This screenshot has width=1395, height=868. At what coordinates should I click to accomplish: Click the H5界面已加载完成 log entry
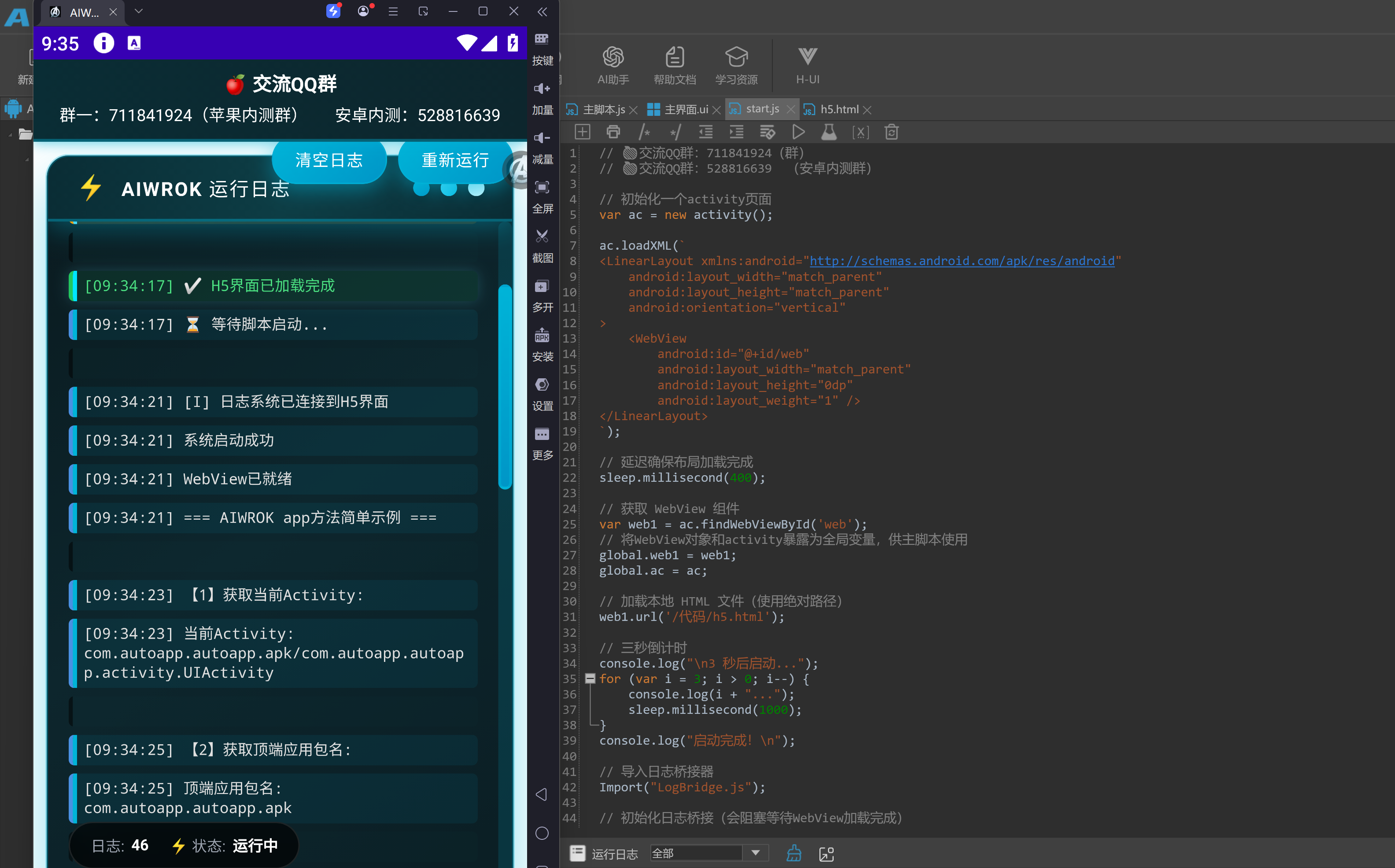tap(273, 285)
